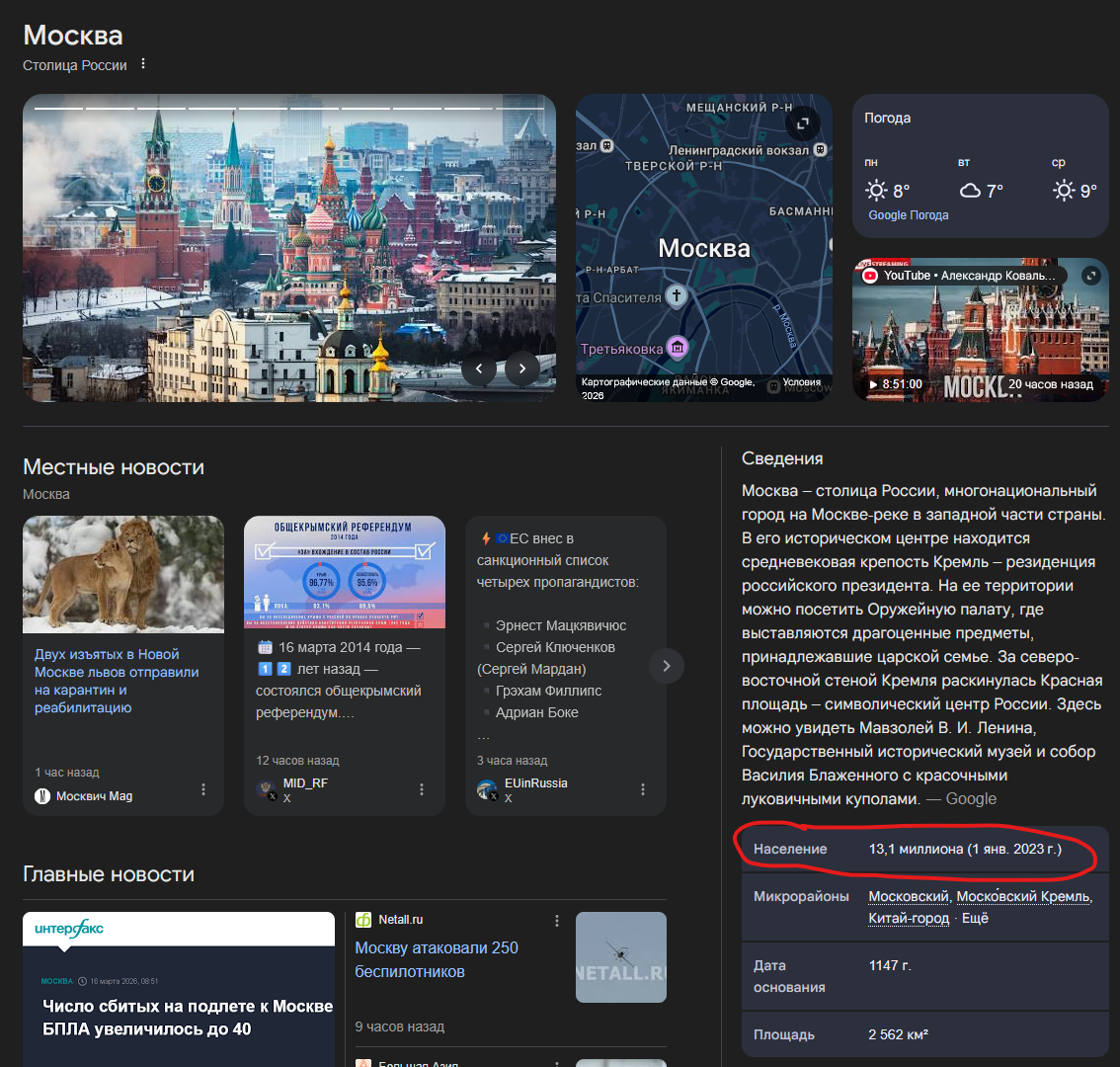Open the Crimea referendum infographic thumbnail
1120x1067 pixels.
click(345, 572)
